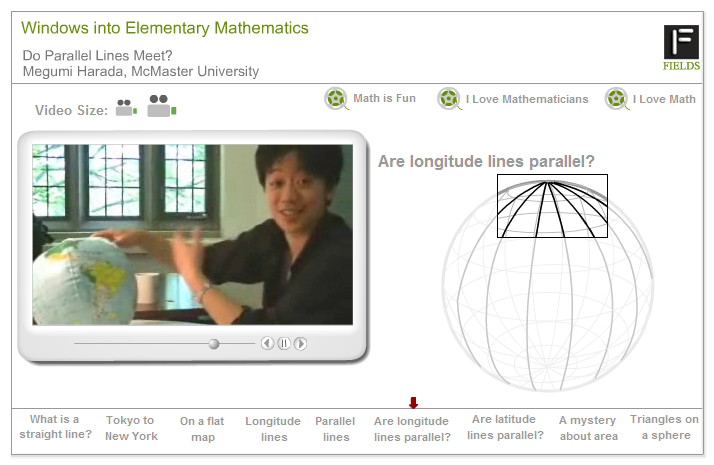Pause the video with the pause button
The image size is (714, 465).
tap(284, 343)
